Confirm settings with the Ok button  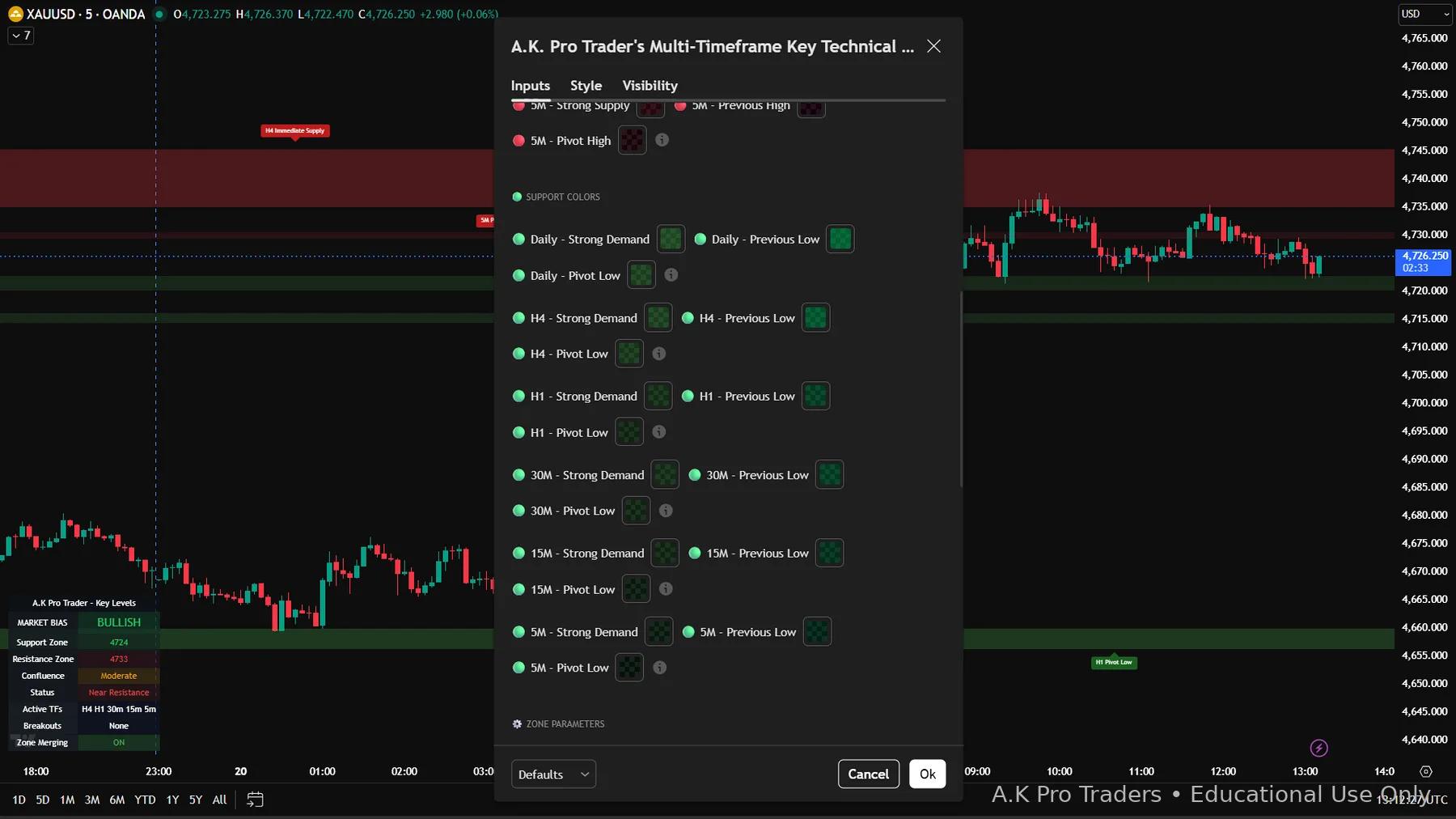pos(927,774)
